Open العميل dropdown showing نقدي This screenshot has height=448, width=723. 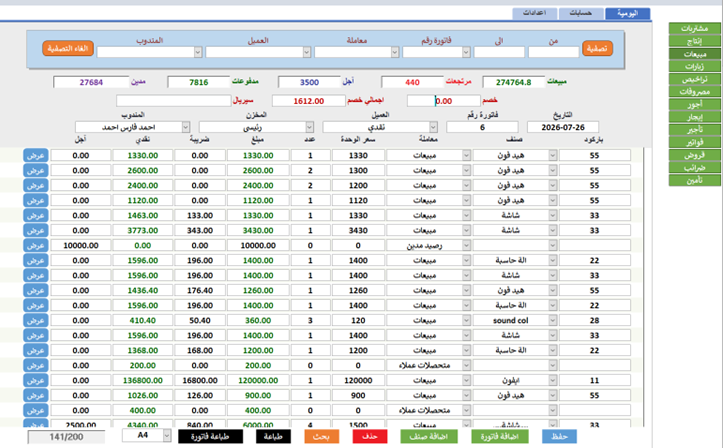tap(433, 127)
